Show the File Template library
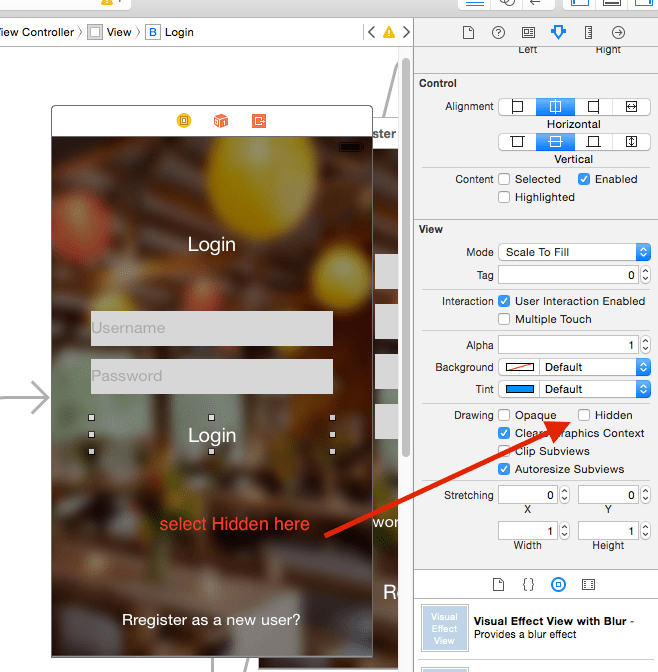Image resolution: width=658 pixels, height=672 pixels. (x=498, y=585)
